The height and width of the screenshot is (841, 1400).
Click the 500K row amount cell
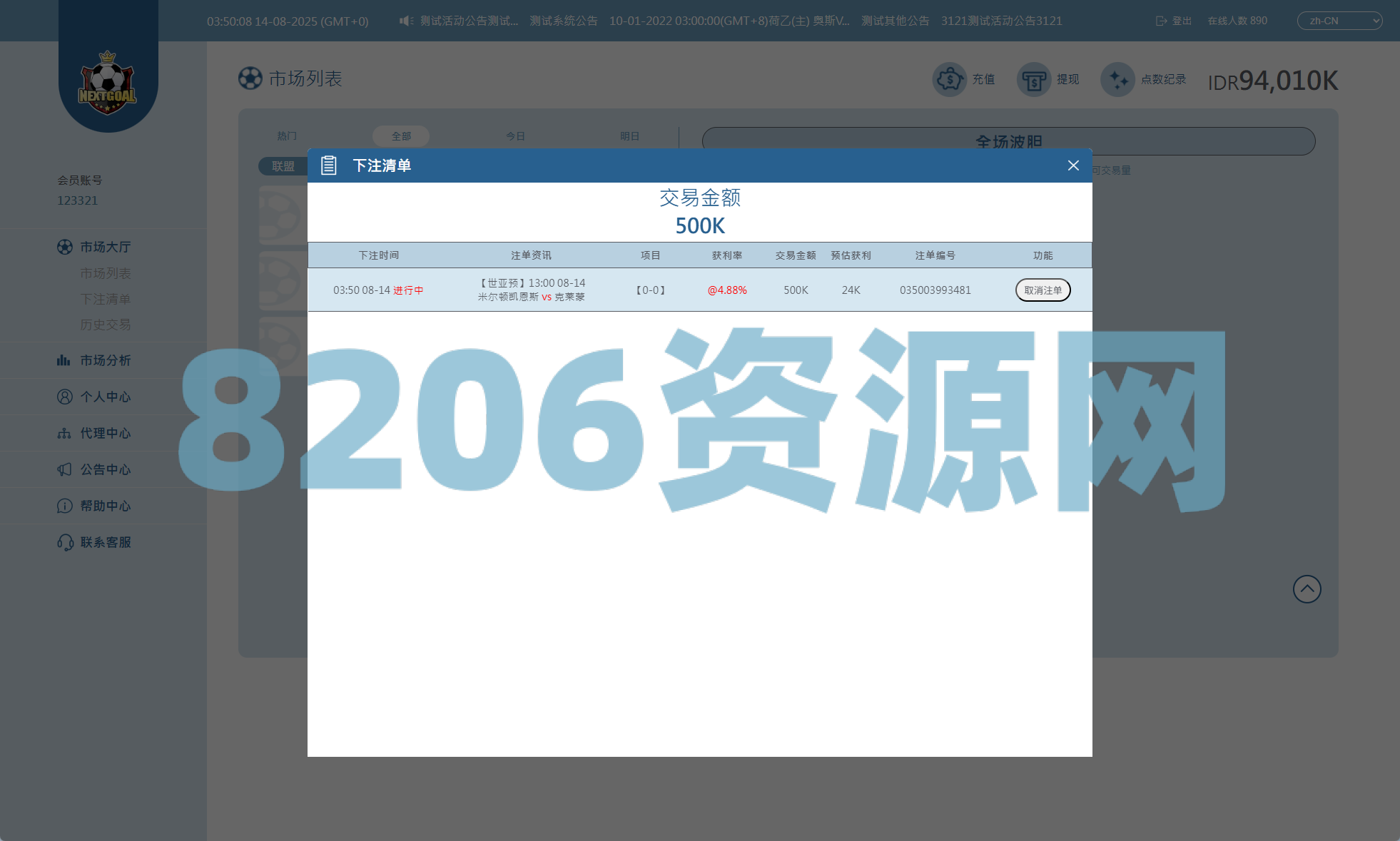click(x=796, y=290)
